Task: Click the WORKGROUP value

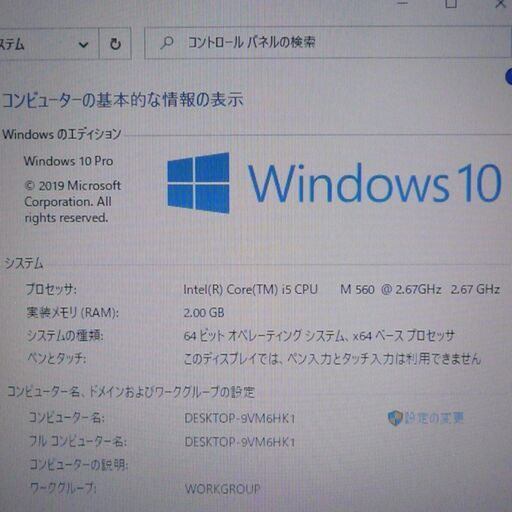Action: pos(223,489)
